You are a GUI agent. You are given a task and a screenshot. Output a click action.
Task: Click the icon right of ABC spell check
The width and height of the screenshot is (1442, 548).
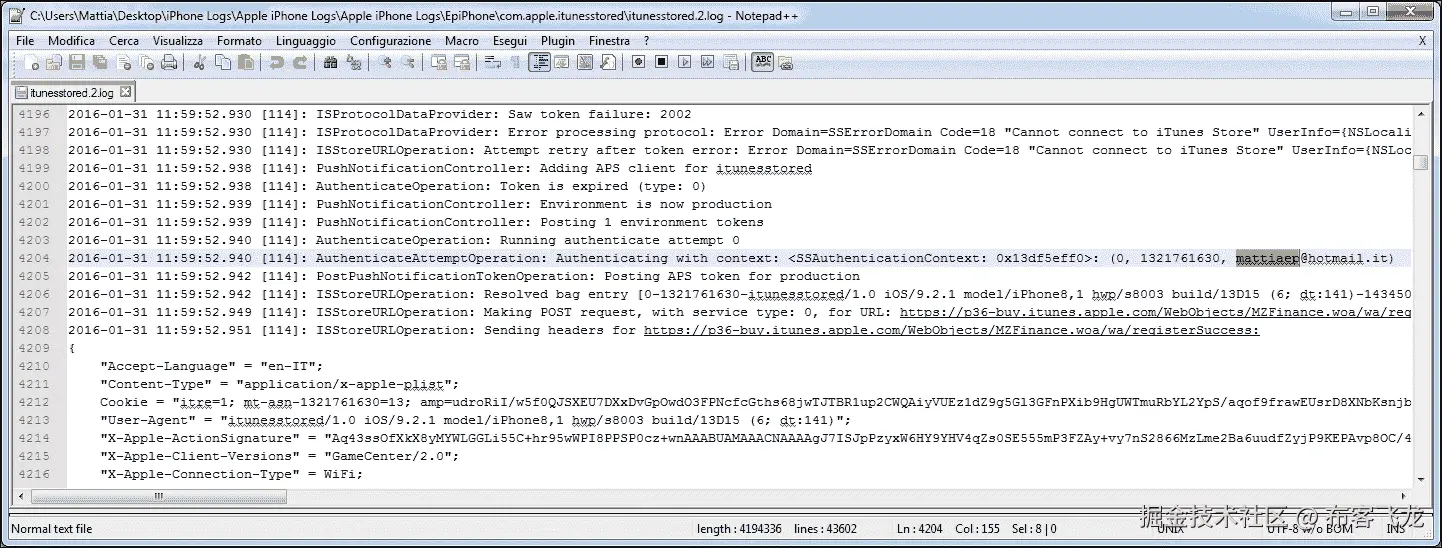coord(786,63)
